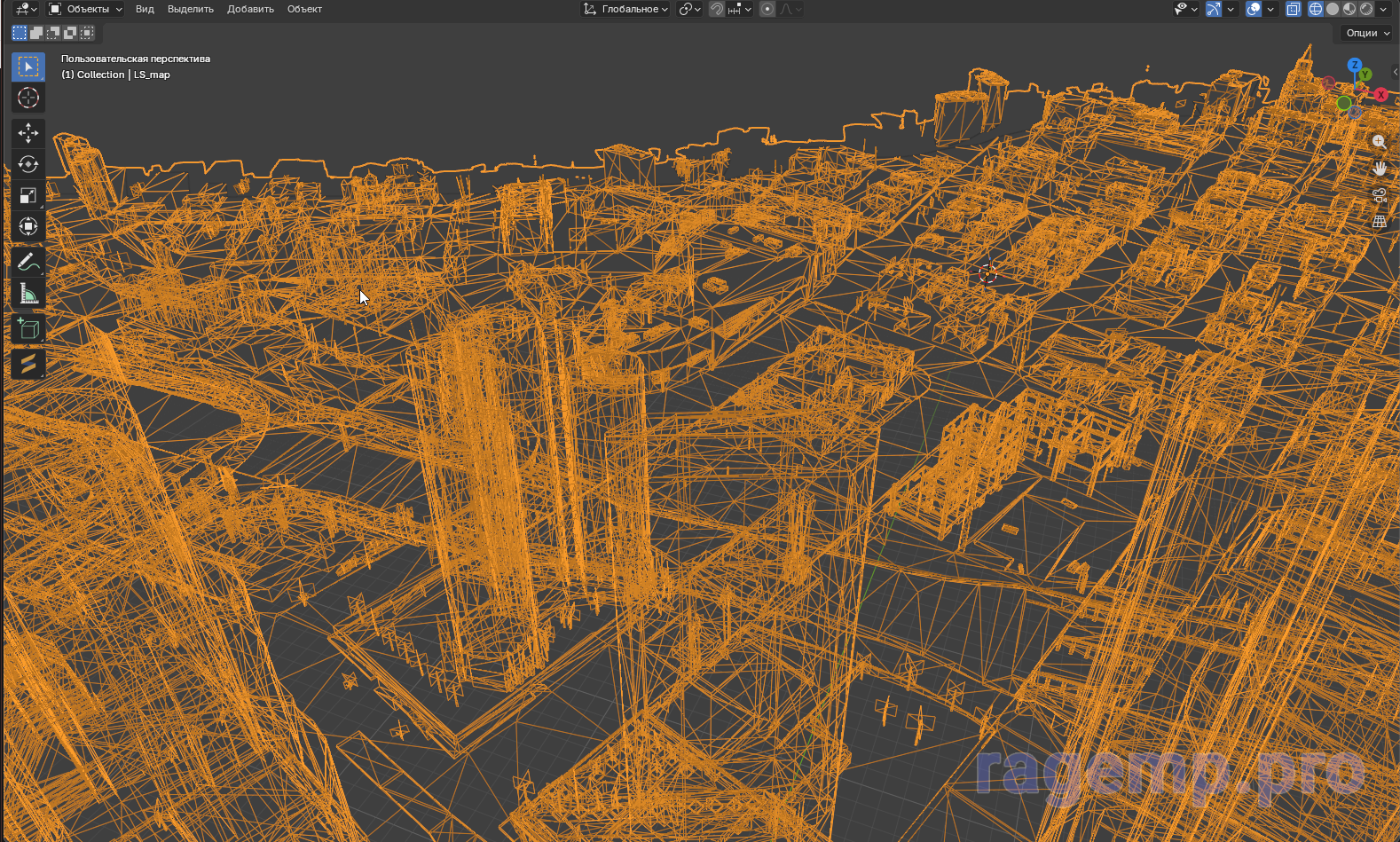Choose the Scale tool

tap(28, 195)
